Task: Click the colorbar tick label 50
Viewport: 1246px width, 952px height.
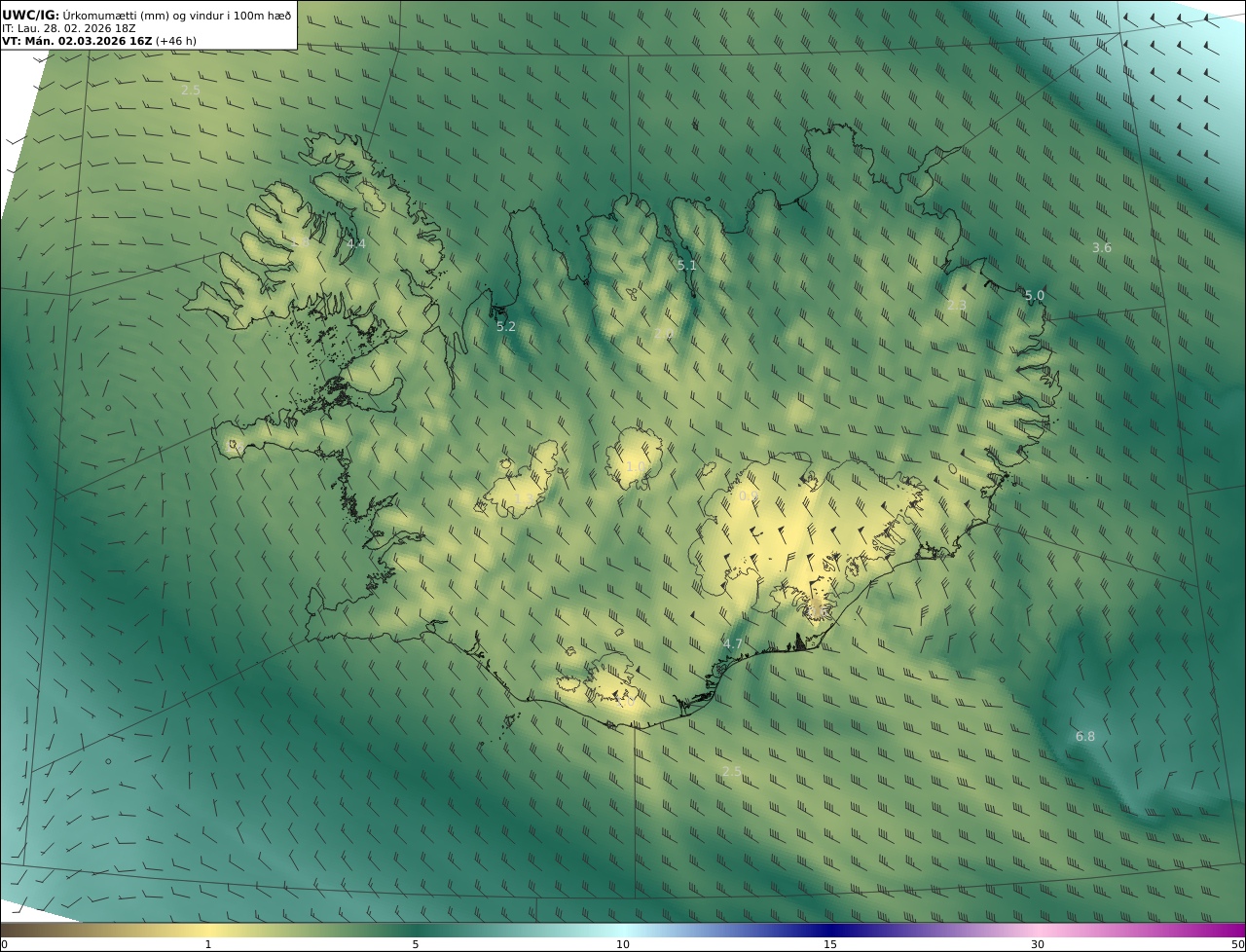Action: pos(1238,944)
